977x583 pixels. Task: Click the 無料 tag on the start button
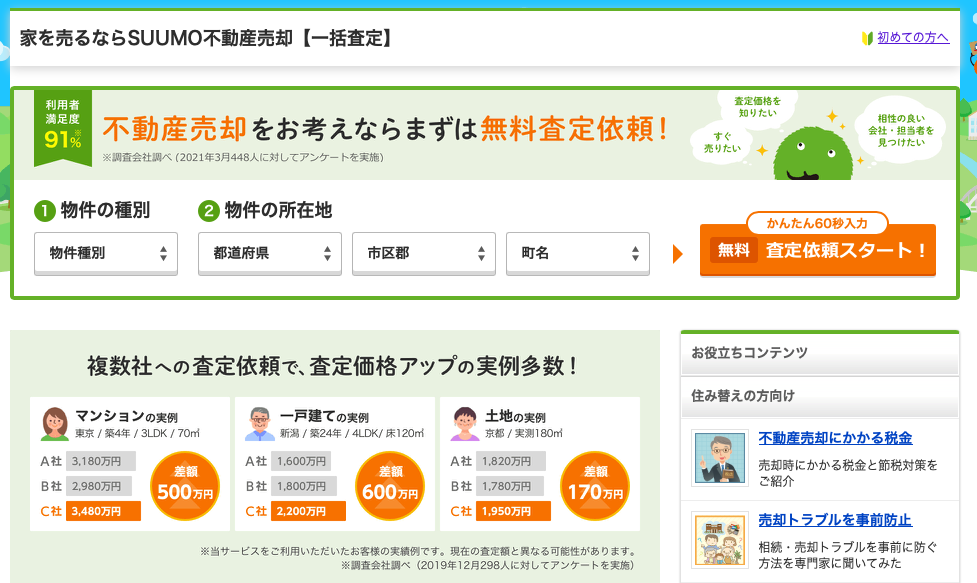tap(733, 250)
